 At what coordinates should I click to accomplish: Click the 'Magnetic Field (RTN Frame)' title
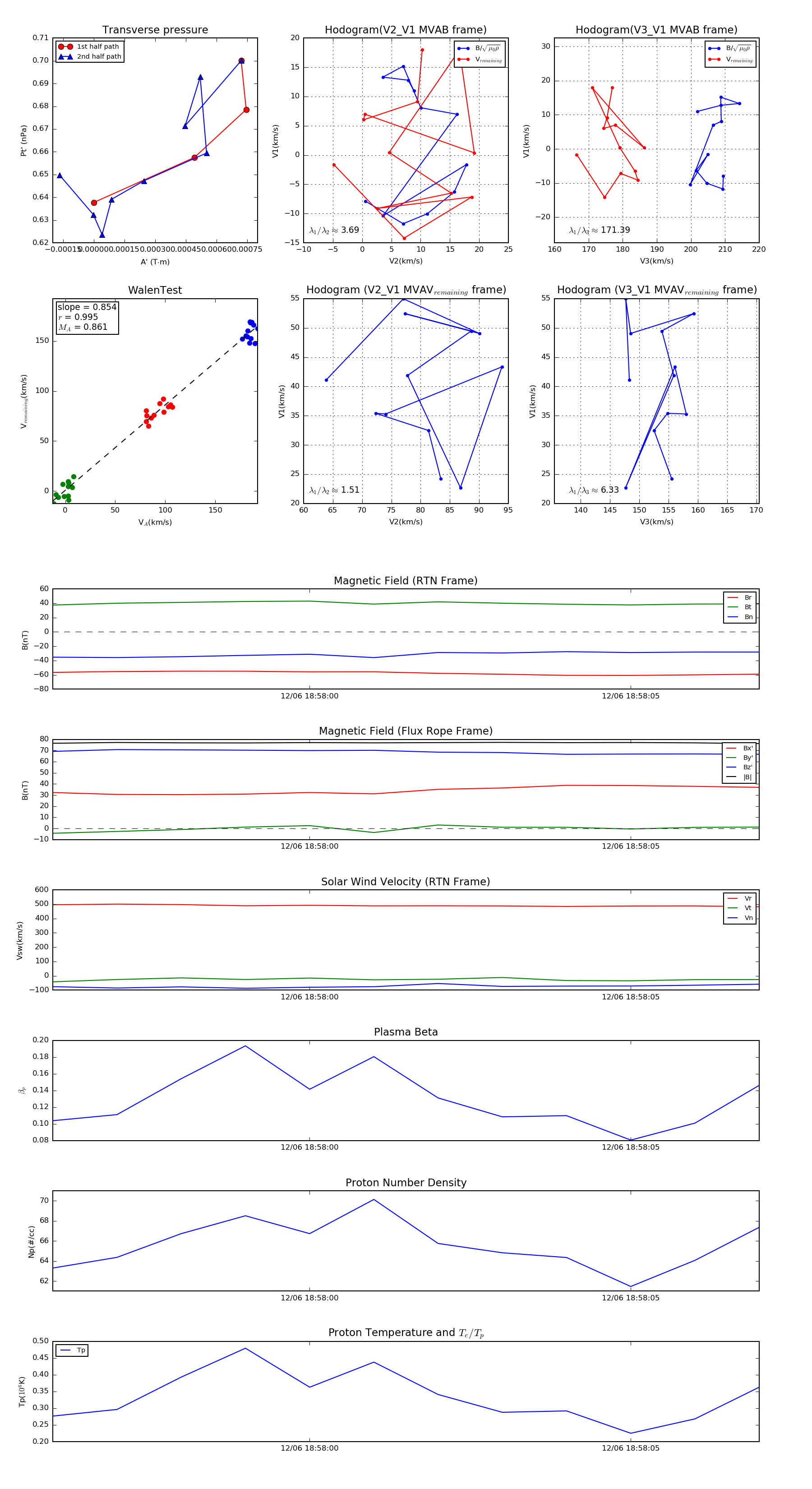(x=406, y=581)
